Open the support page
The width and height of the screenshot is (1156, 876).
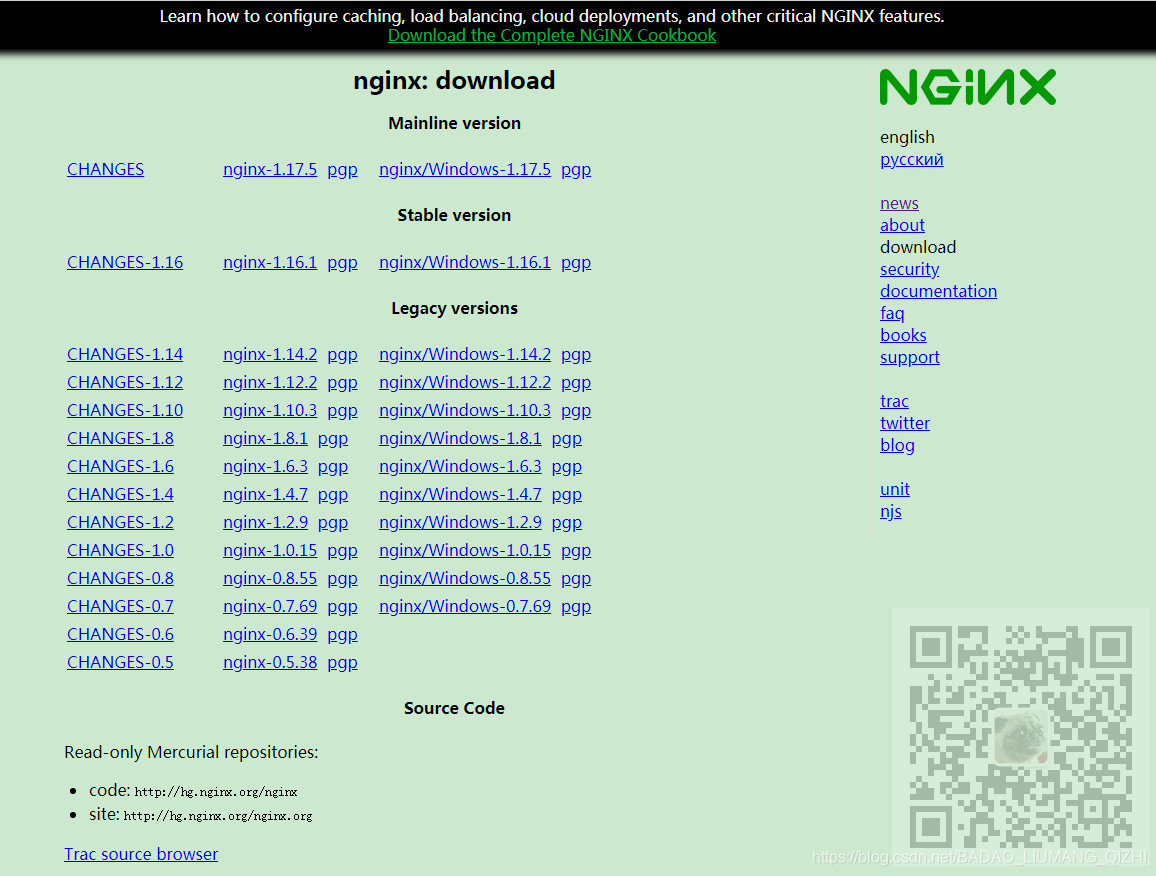(909, 358)
